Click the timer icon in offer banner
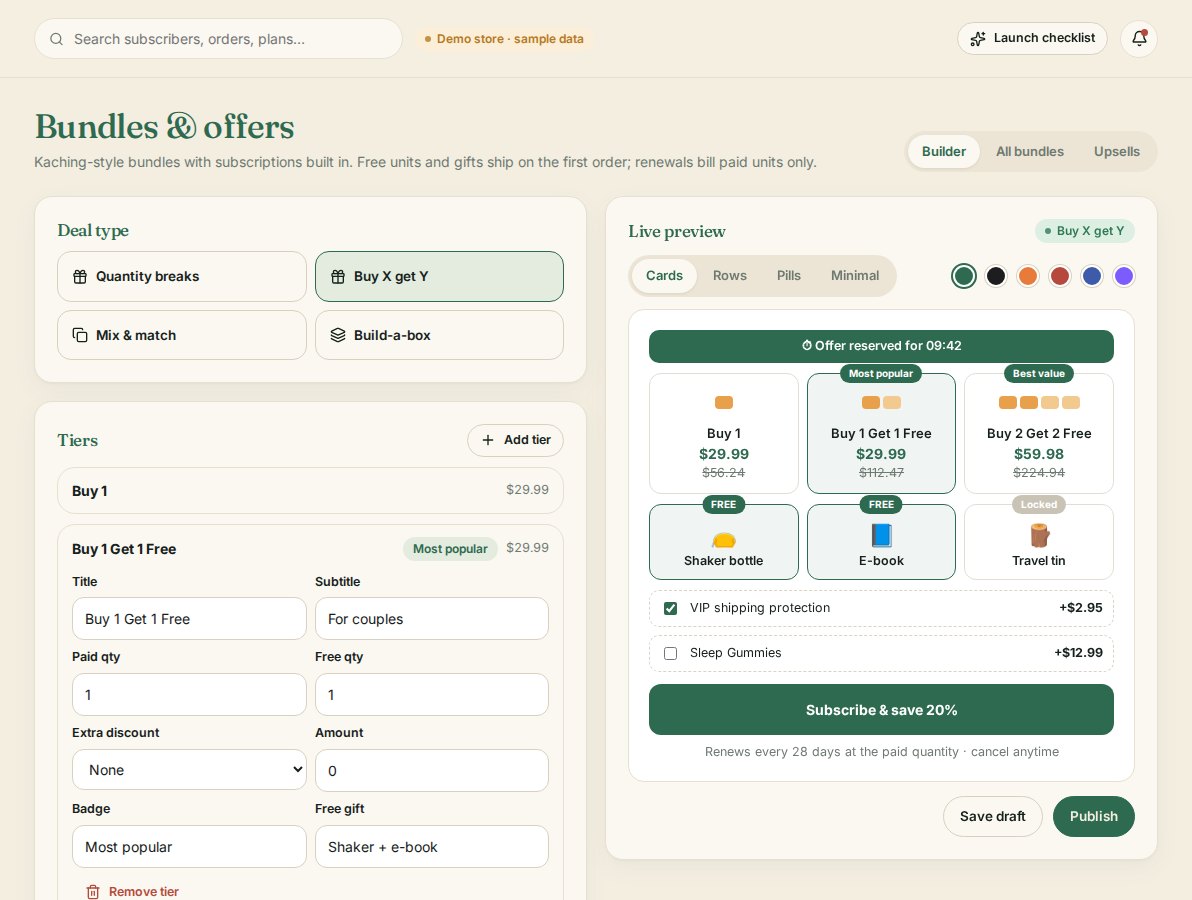This screenshot has width=1192, height=900. [x=807, y=345]
